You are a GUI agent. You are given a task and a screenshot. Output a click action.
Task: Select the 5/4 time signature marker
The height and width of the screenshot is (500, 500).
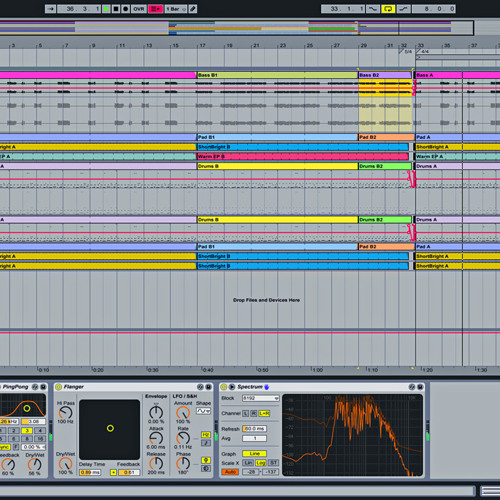[406, 51]
